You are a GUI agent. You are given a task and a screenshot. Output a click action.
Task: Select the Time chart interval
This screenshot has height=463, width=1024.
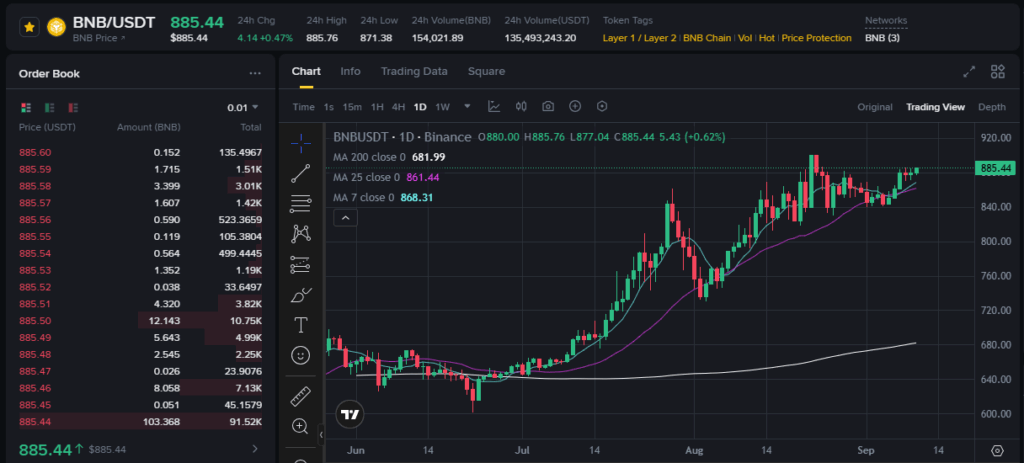303,107
